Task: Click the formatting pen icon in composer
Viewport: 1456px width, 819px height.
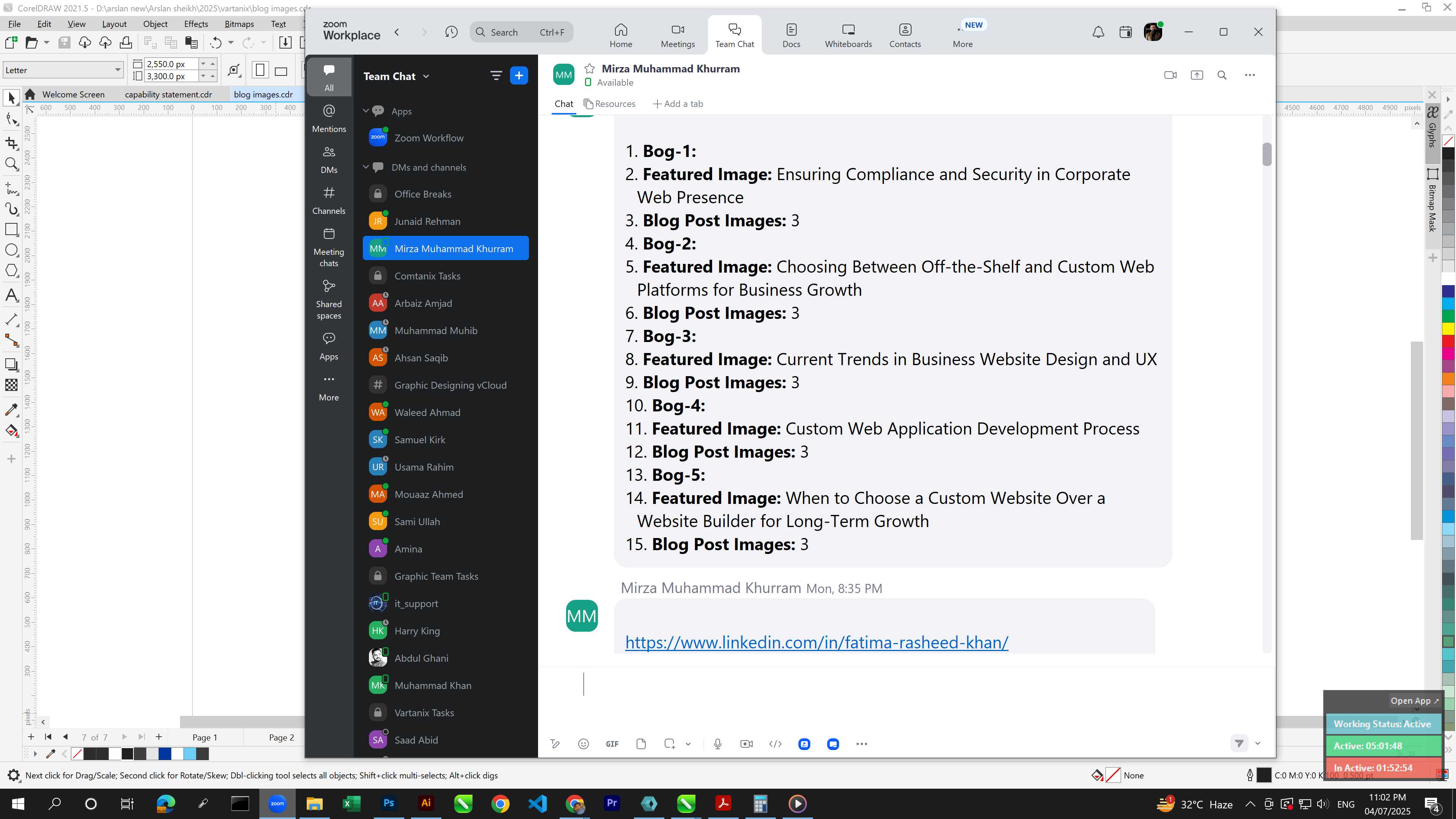Action: (x=555, y=744)
